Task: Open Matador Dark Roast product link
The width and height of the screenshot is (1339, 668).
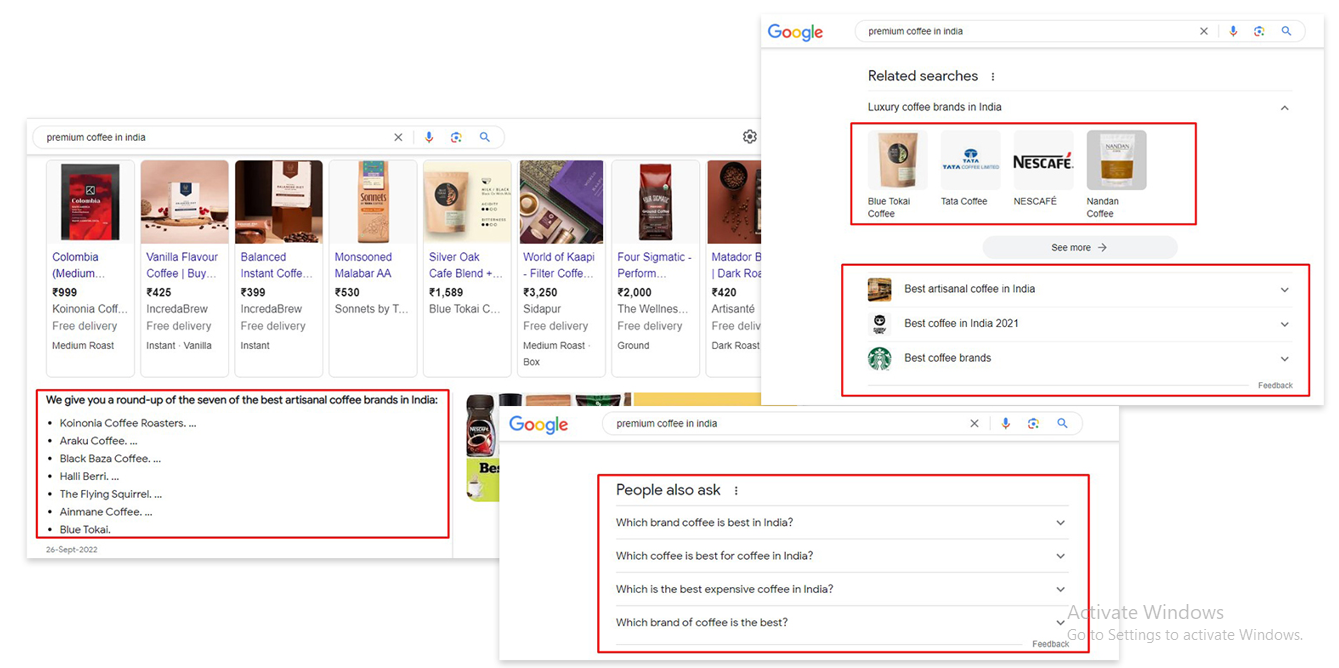Action: click(736, 265)
